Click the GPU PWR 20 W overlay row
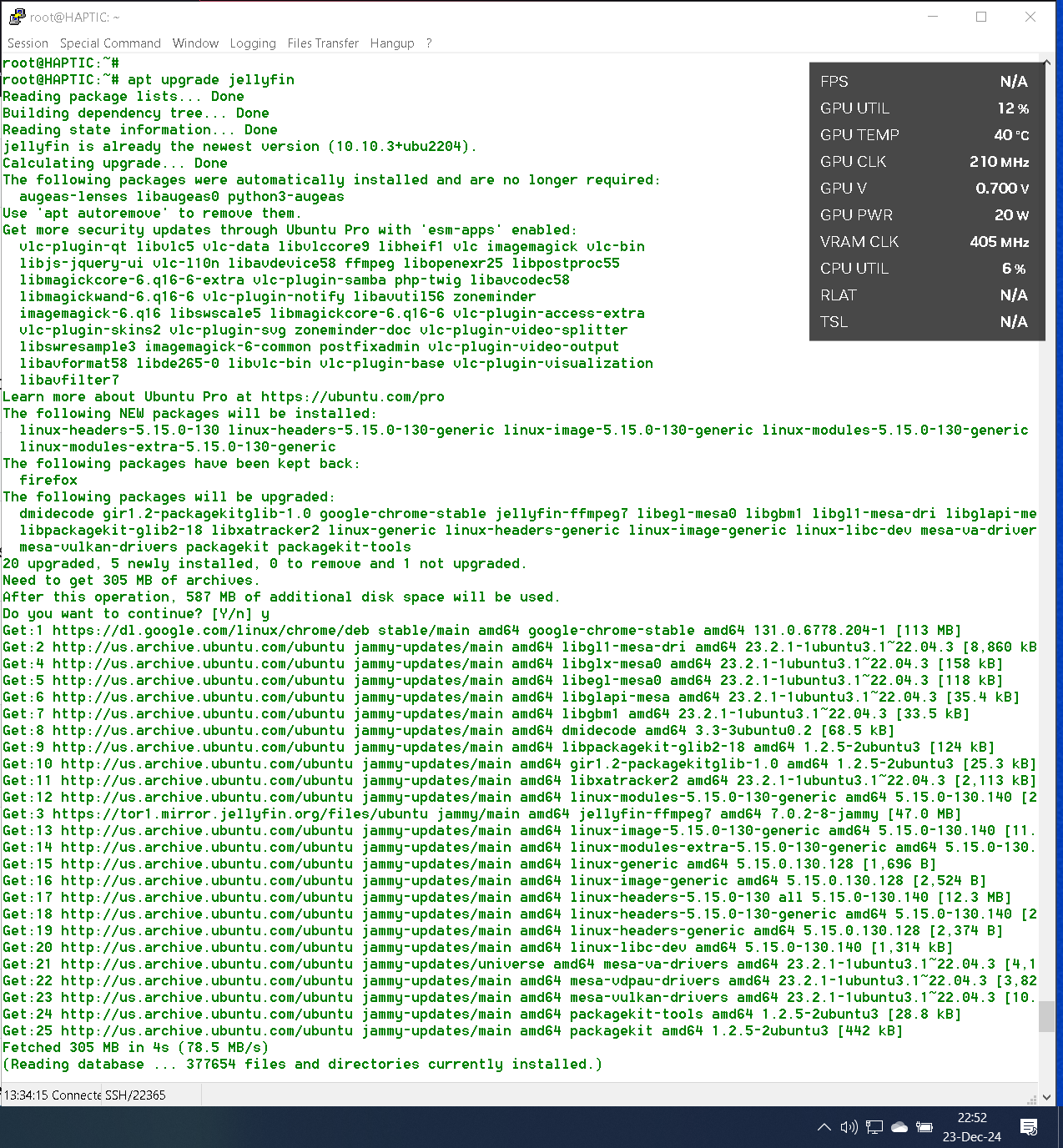1063x1148 pixels. pyautogui.click(x=924, y=215)
